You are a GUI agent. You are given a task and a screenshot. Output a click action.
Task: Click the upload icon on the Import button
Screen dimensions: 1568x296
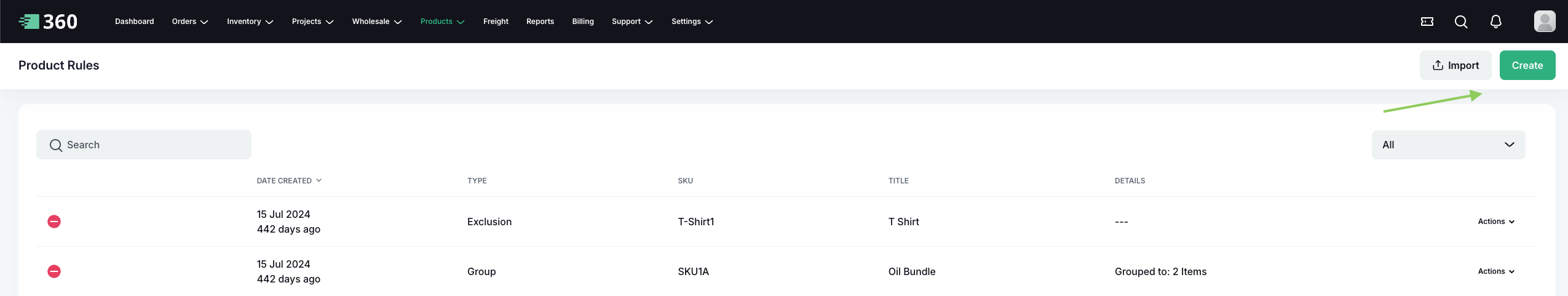point(1438,65)
